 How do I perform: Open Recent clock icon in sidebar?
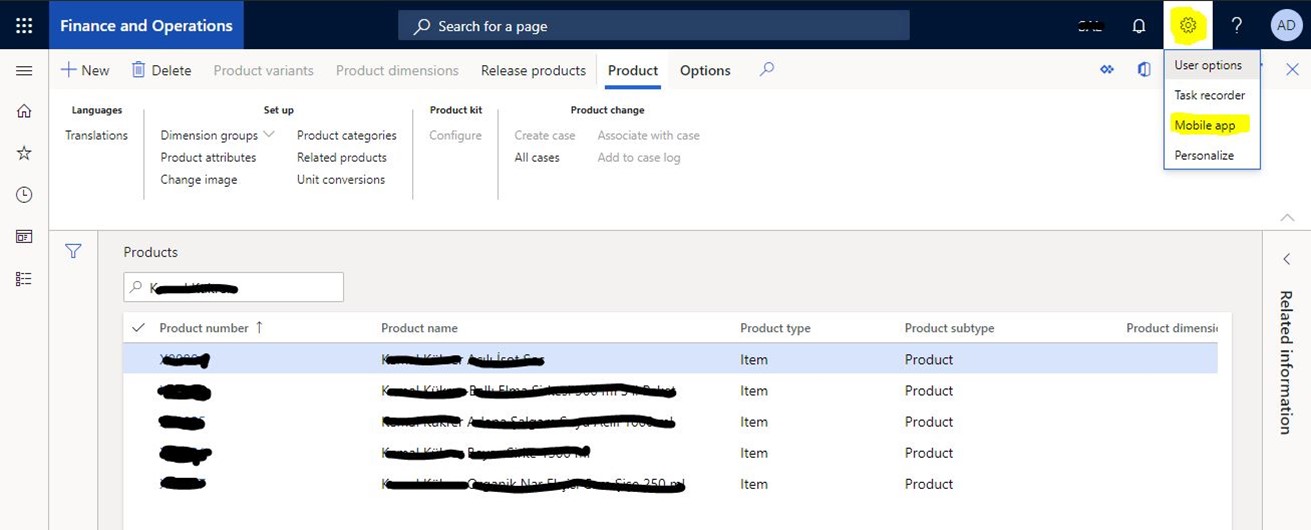[x=24, y=195]
